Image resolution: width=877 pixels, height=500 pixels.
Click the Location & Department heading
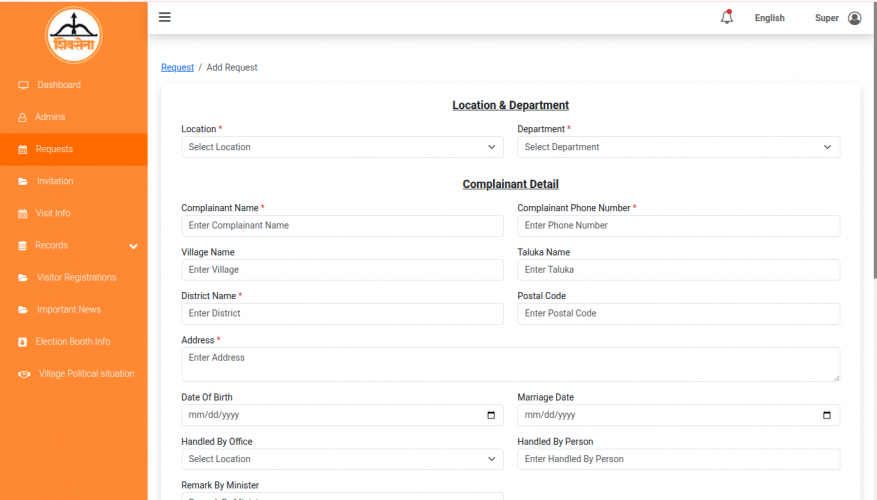tap(511, 105)
